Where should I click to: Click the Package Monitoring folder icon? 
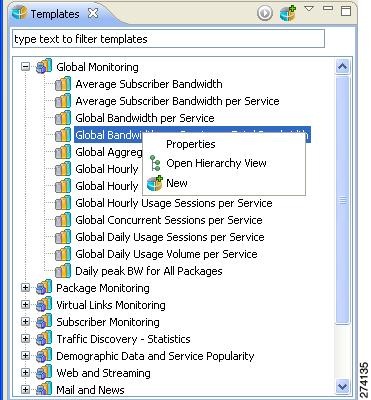(x=44, y=287)
